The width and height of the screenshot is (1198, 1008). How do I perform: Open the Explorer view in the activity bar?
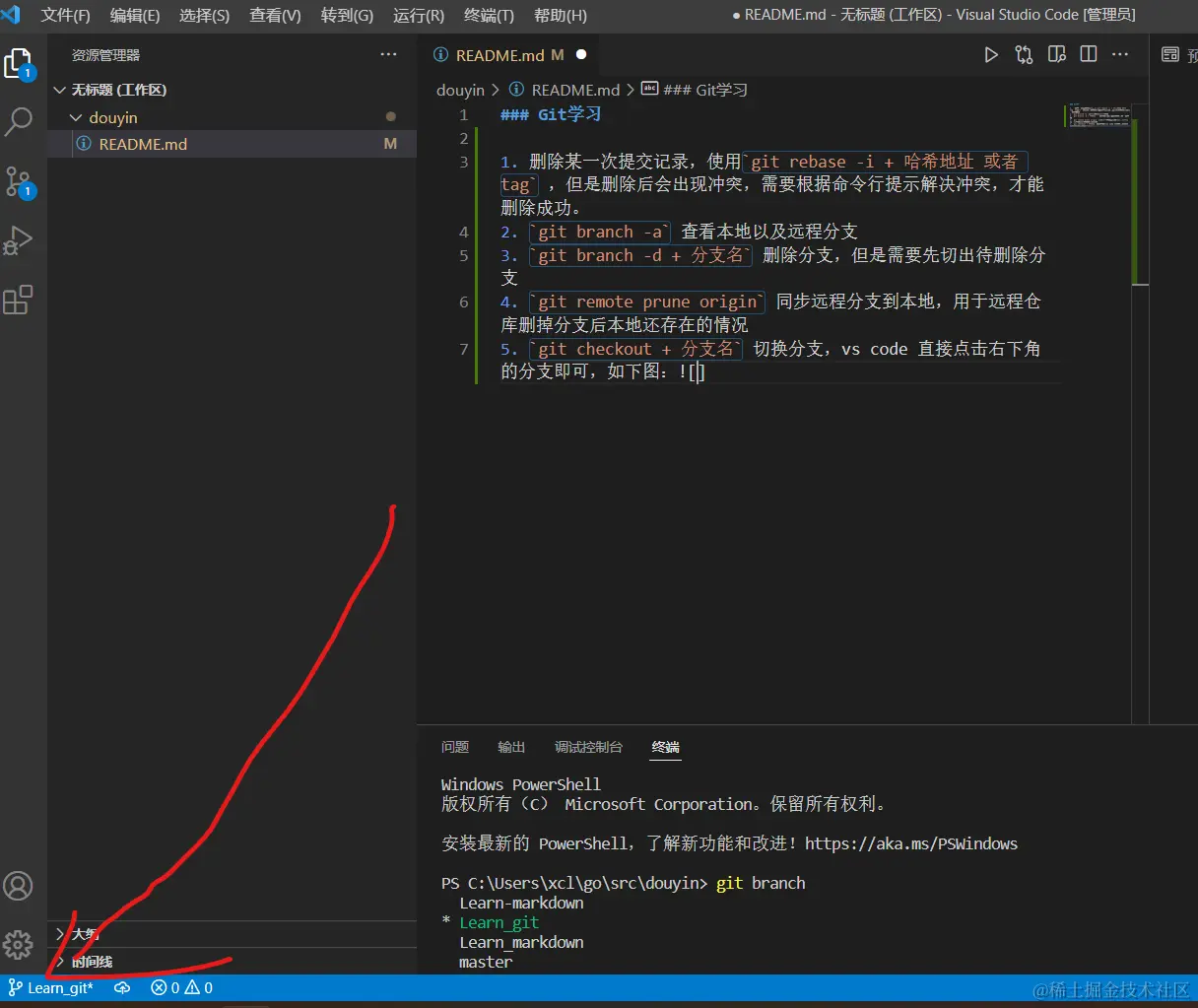click(x=19, y=64)
